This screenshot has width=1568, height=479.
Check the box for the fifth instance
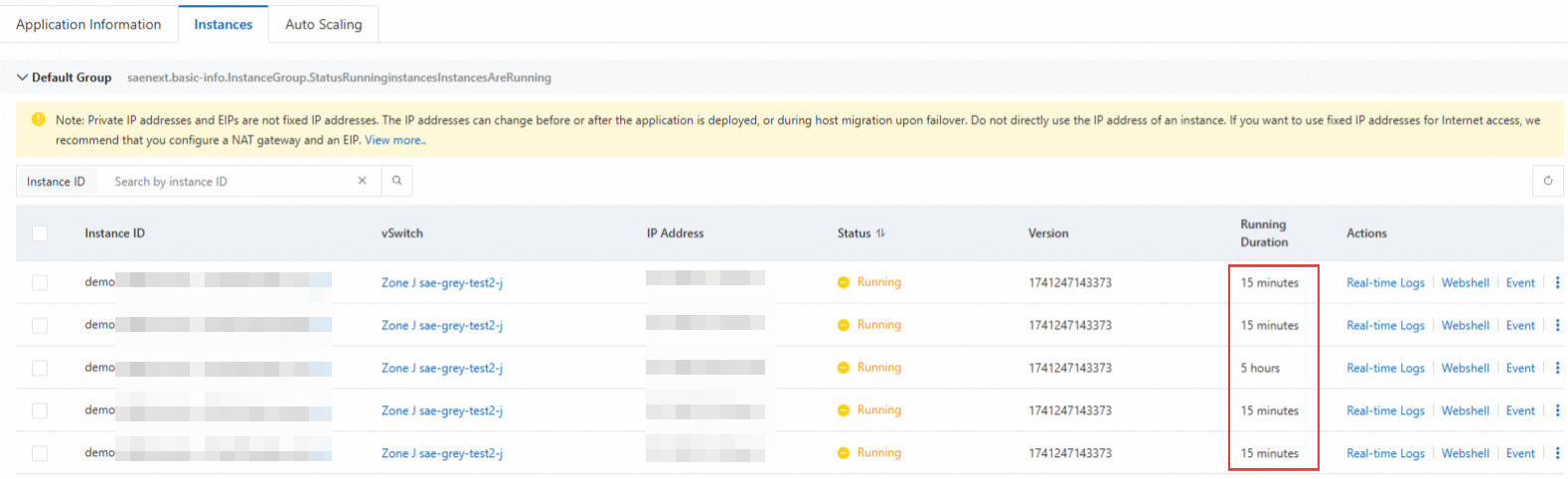coord(40,454)
